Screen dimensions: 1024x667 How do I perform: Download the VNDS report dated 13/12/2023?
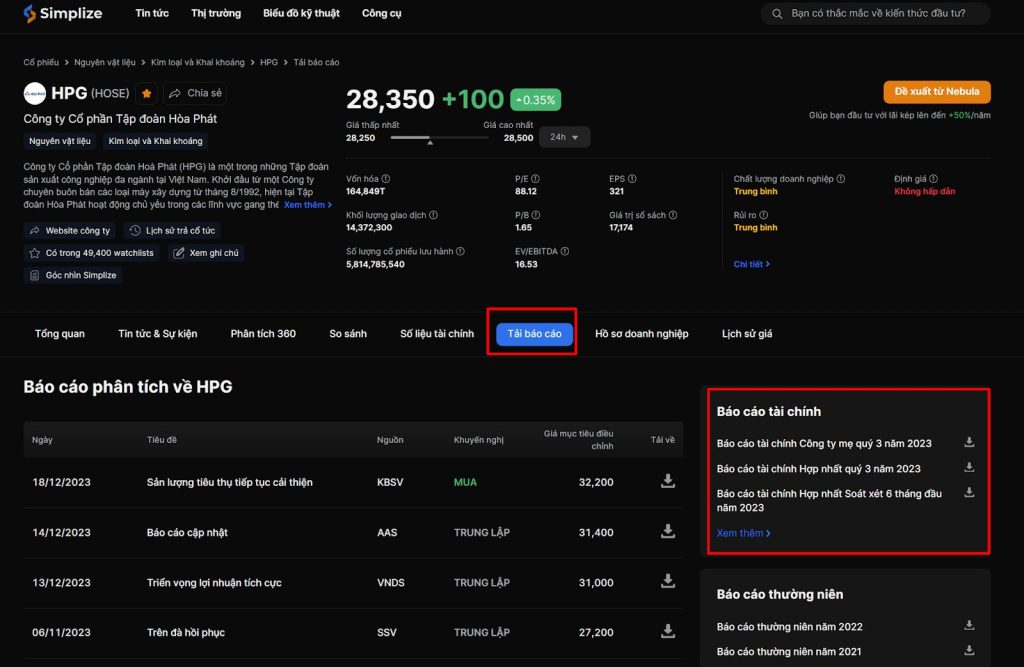668,582
